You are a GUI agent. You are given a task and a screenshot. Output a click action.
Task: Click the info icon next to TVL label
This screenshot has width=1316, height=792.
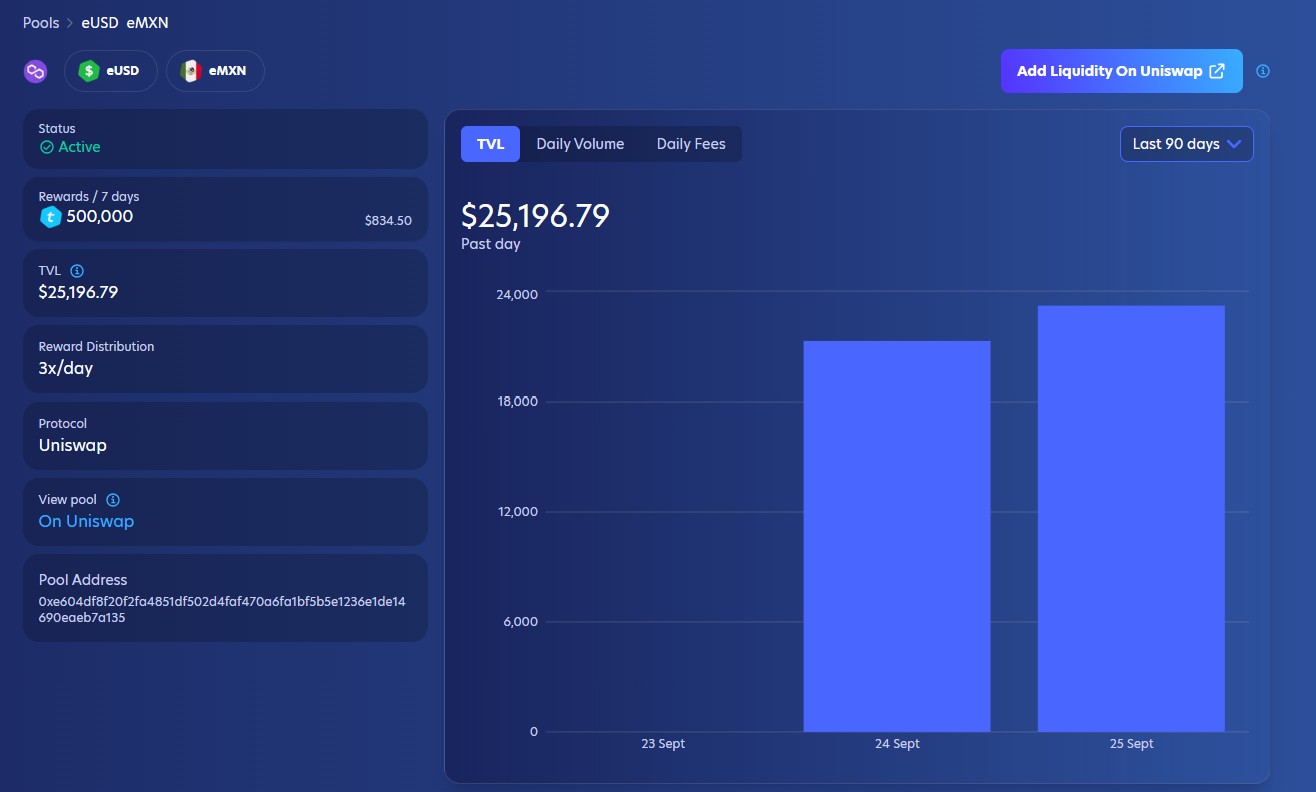[77, 270]
